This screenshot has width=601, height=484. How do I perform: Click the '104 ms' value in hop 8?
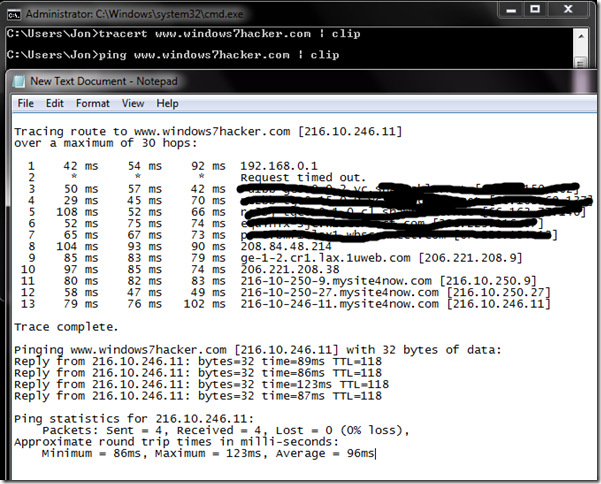click(x=77, y=246)
